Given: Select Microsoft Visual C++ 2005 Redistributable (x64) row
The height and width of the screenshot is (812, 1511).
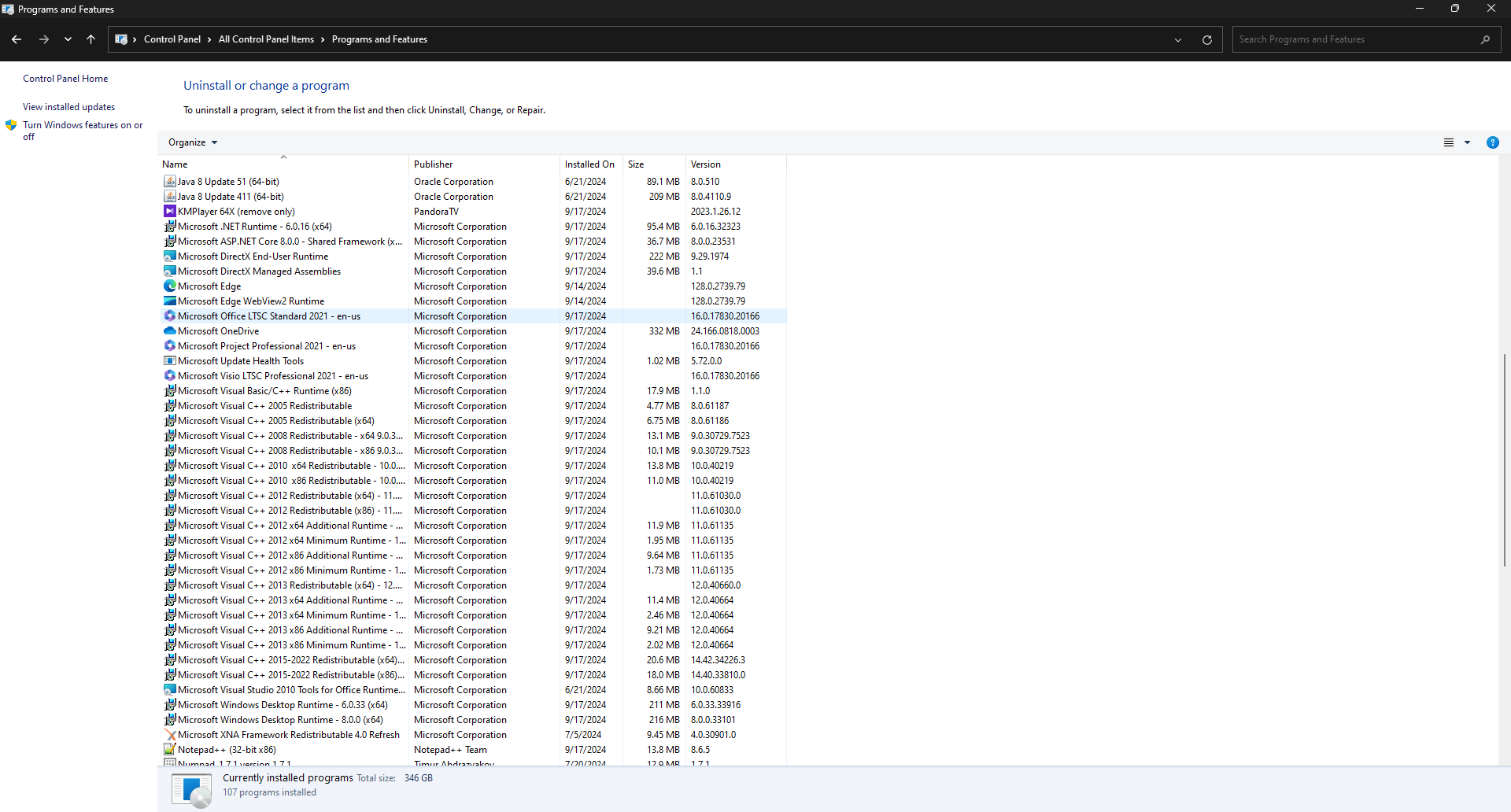Looking at the screenshot, I should click(x=473, y=421).
